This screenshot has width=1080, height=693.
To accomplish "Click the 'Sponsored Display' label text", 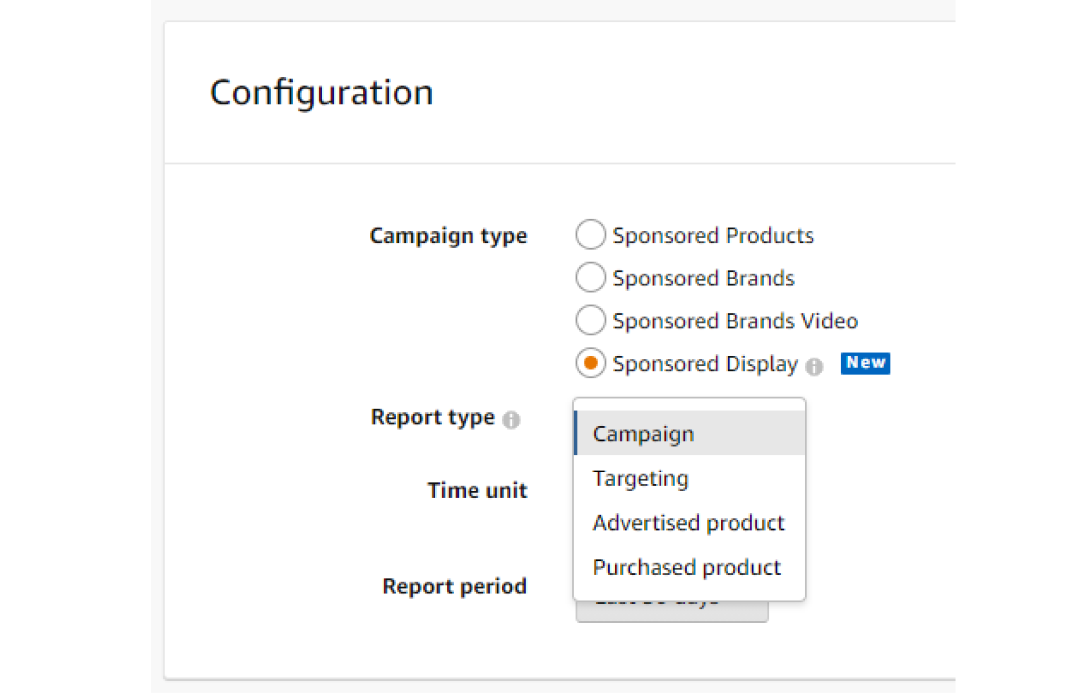I will tap(705, 364).
